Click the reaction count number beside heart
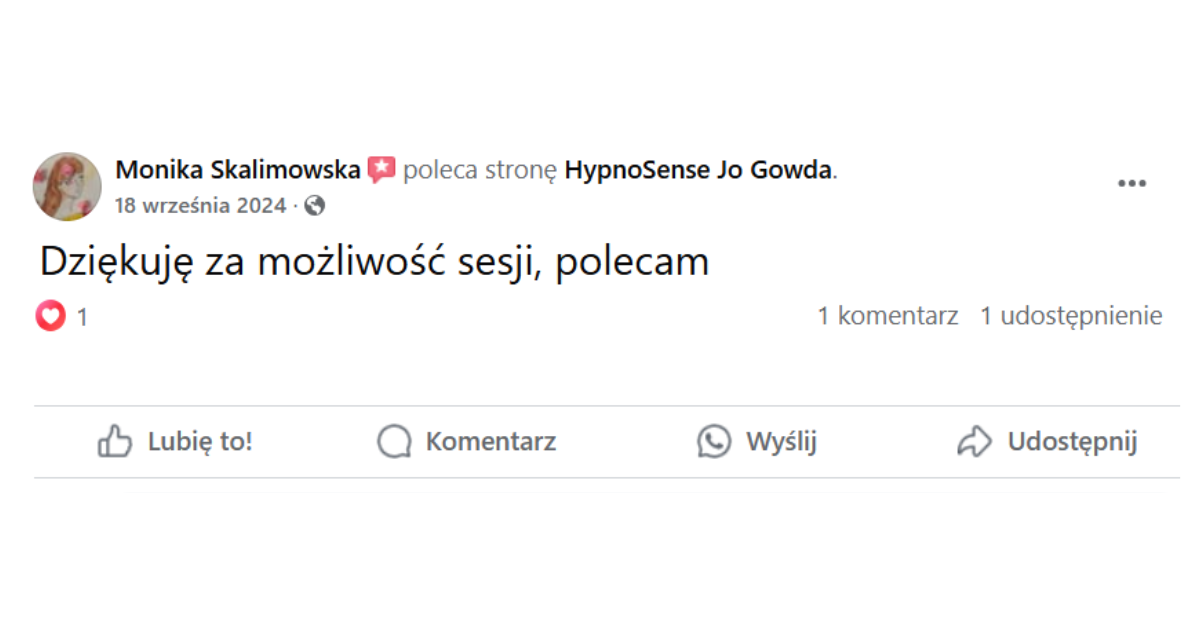Viewport: 1200px width, 630px height. tap(82, 318)
